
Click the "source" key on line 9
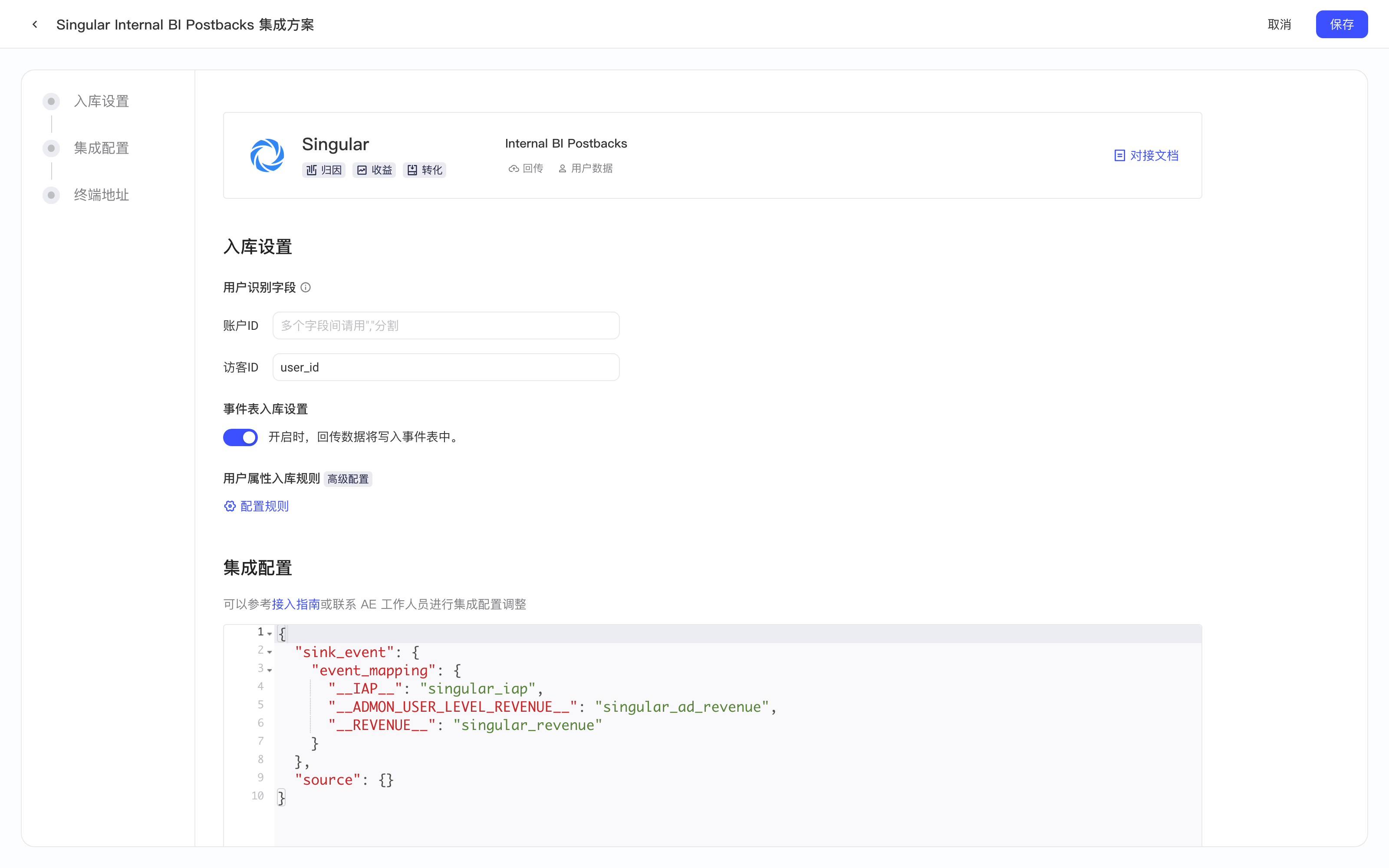(328, 779)
